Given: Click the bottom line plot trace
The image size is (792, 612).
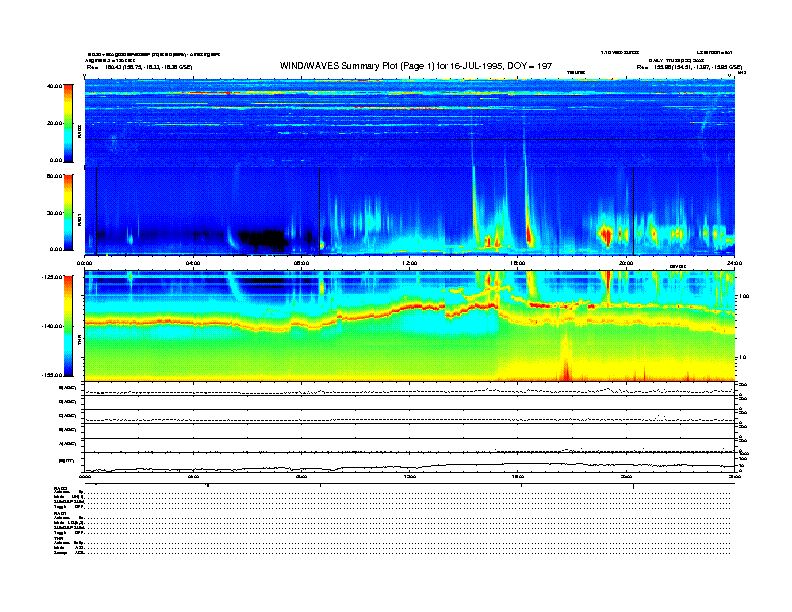Looking at the screenshot, I should (x=409, y=467).
